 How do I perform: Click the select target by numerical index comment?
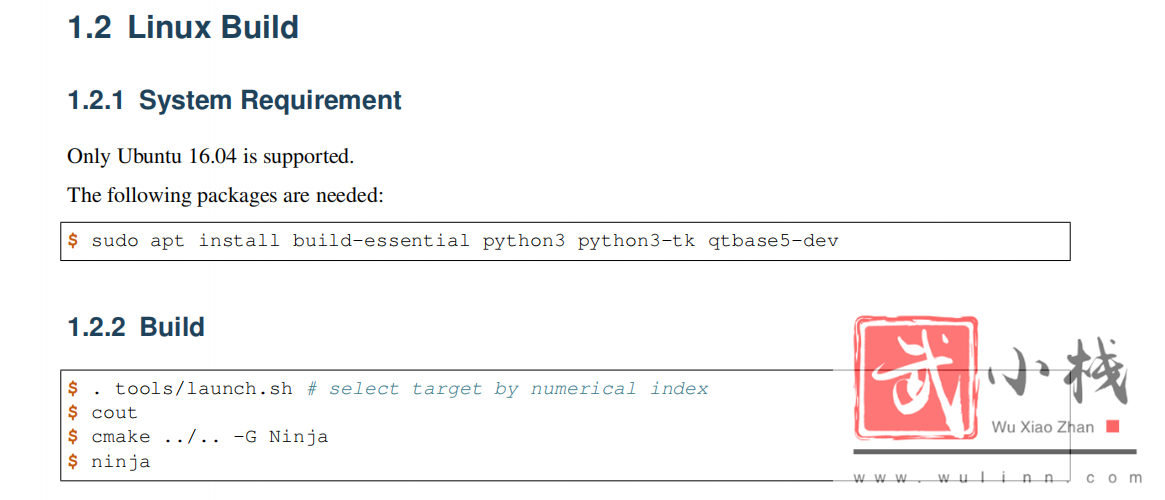click(x=507, y=389)
